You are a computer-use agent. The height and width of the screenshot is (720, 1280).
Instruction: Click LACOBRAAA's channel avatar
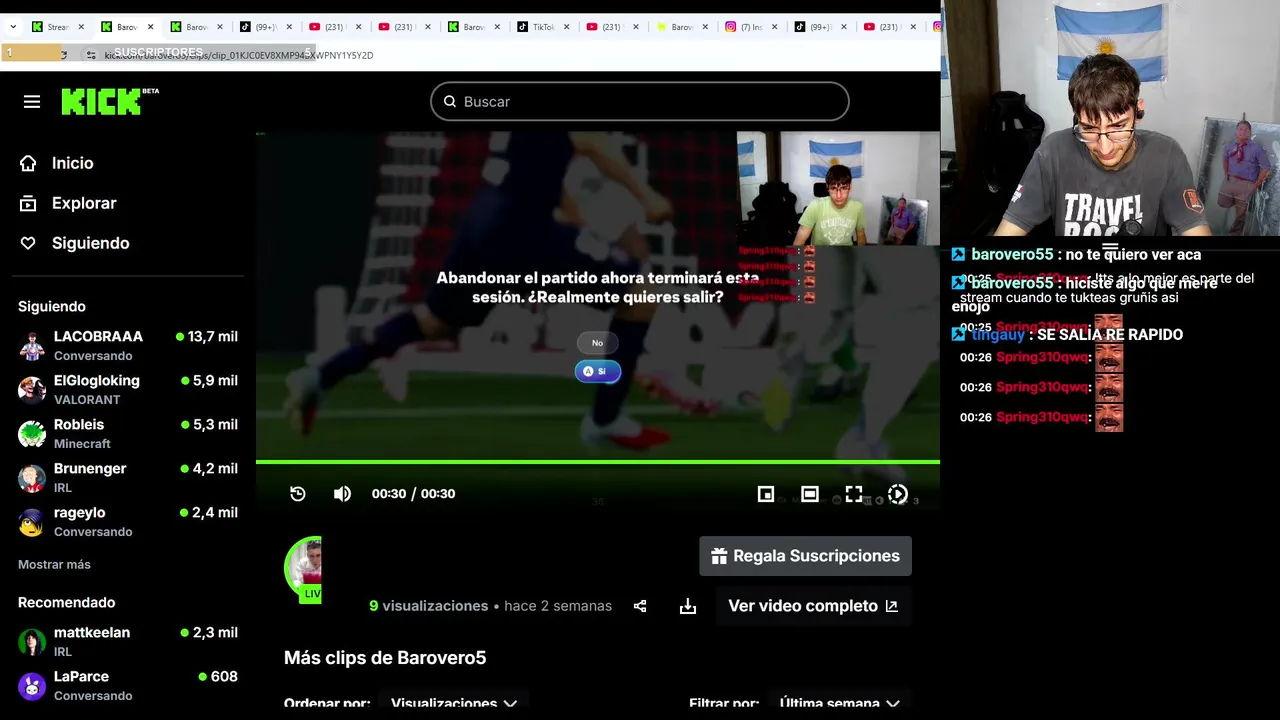pos(32,346)
